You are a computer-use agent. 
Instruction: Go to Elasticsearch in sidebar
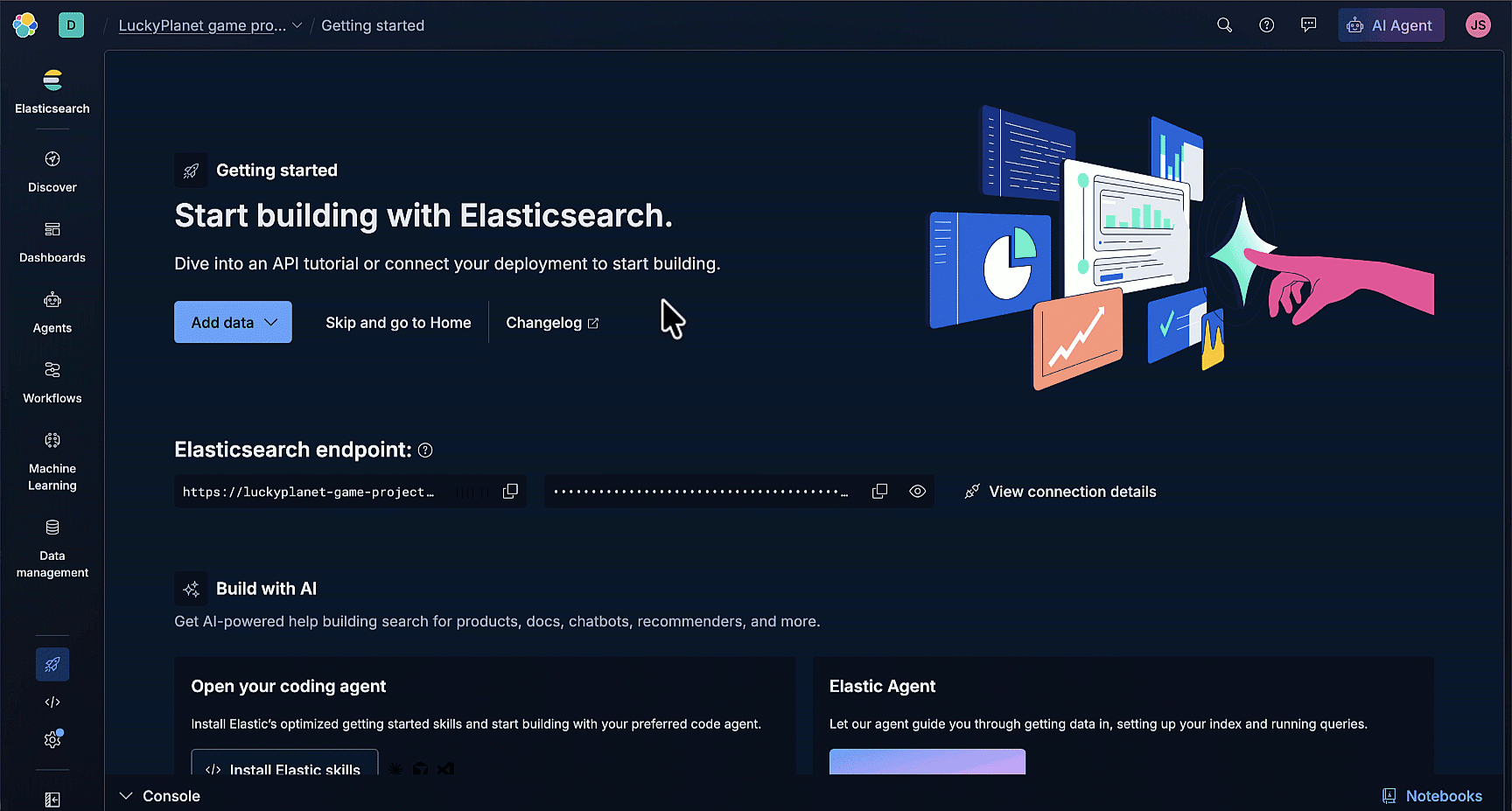tap(52, 92)
